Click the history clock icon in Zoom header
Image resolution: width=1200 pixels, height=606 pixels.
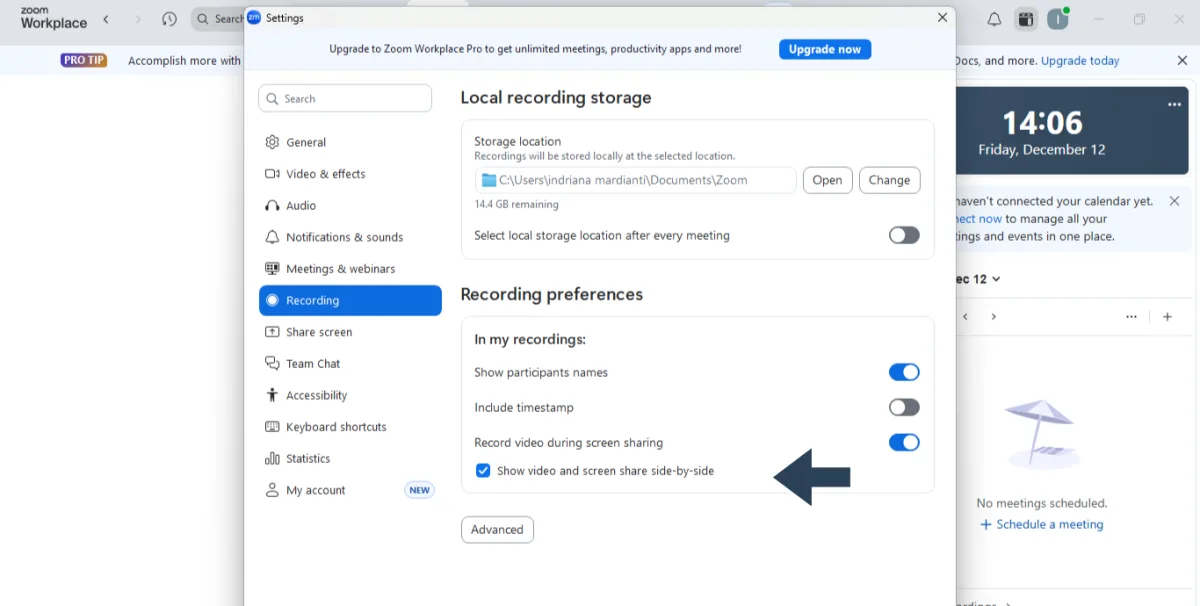169,19
